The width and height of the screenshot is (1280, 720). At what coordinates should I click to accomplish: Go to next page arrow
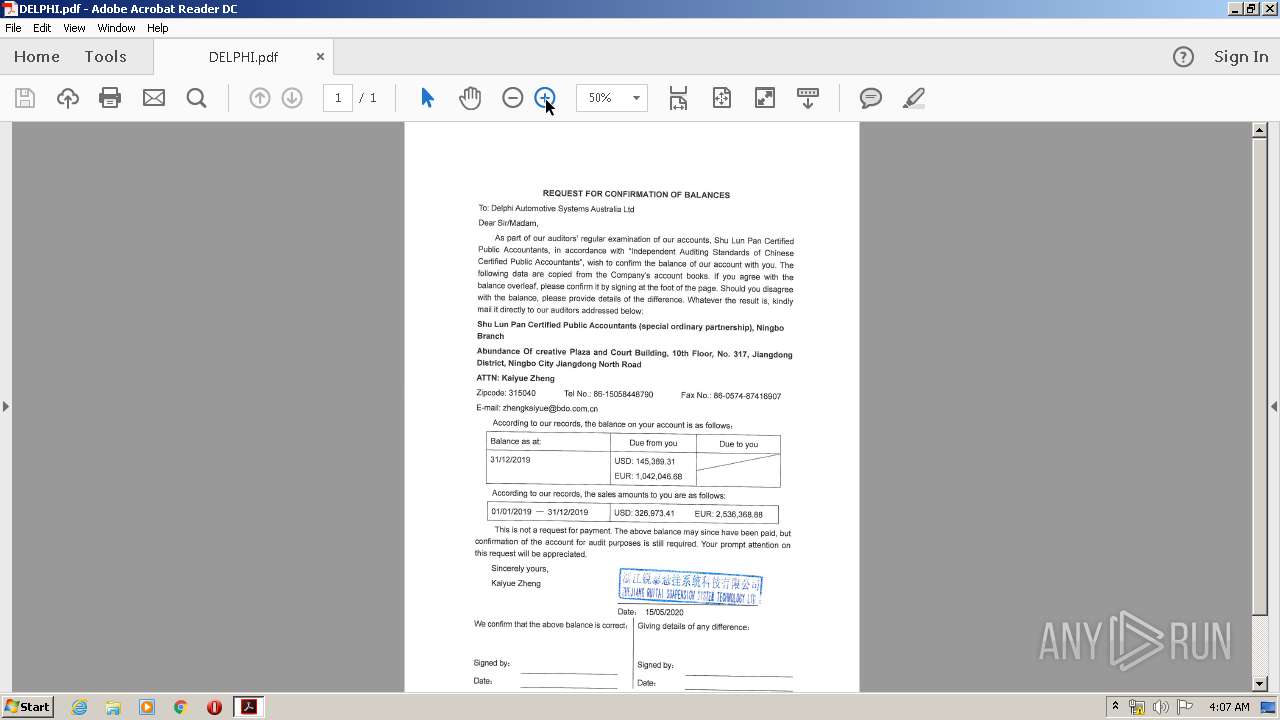pyautogui.click(x=292, y=98)
